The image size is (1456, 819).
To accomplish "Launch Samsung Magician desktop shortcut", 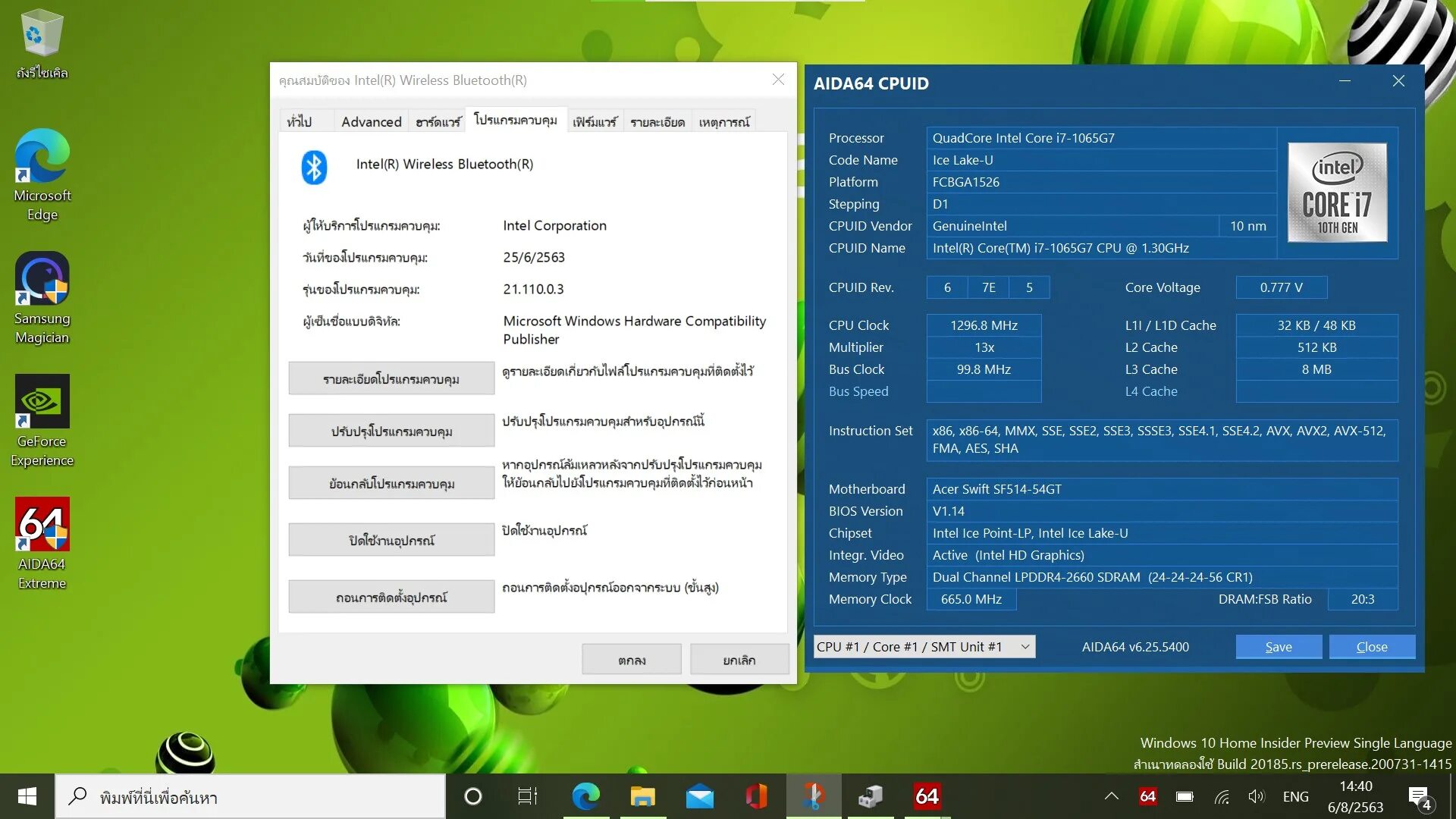I will (42, 299).
